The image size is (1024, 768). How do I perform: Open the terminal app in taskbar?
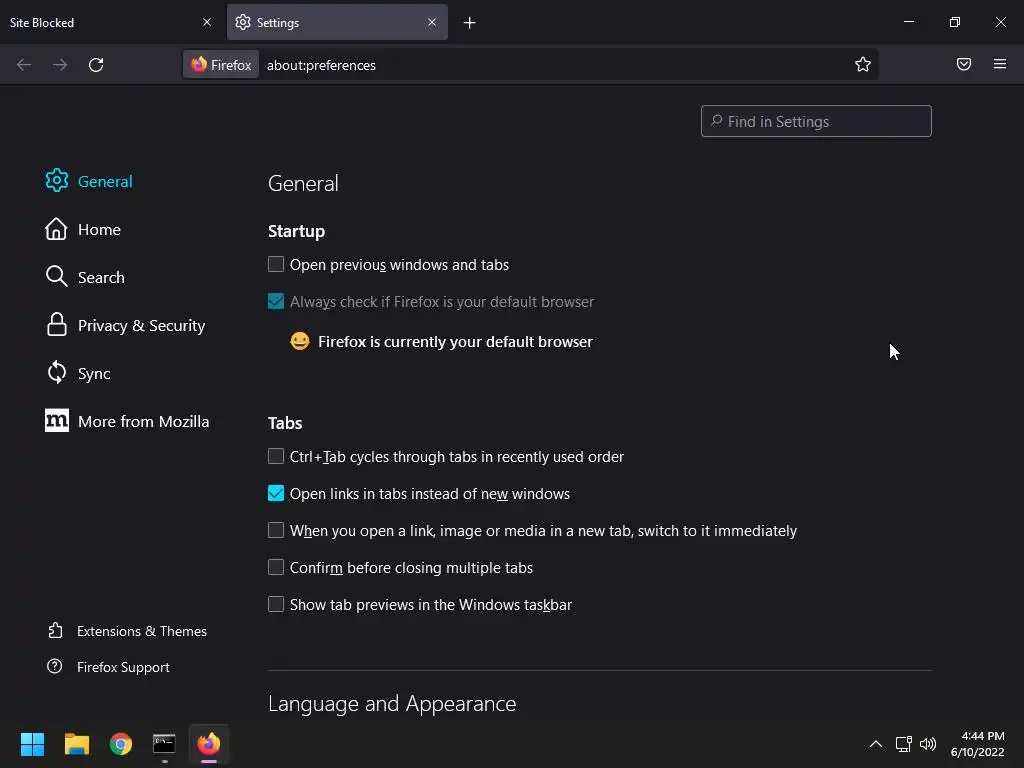pos(164,744)
